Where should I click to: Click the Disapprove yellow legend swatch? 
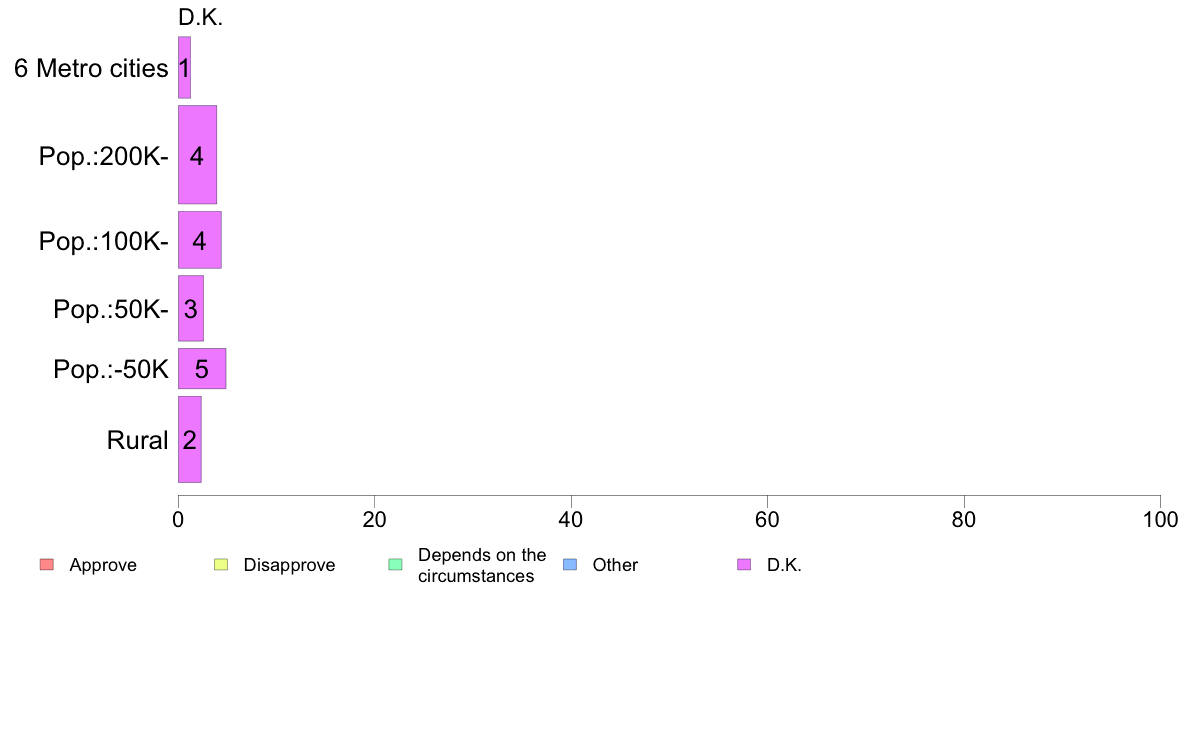(x=221, y=565)
